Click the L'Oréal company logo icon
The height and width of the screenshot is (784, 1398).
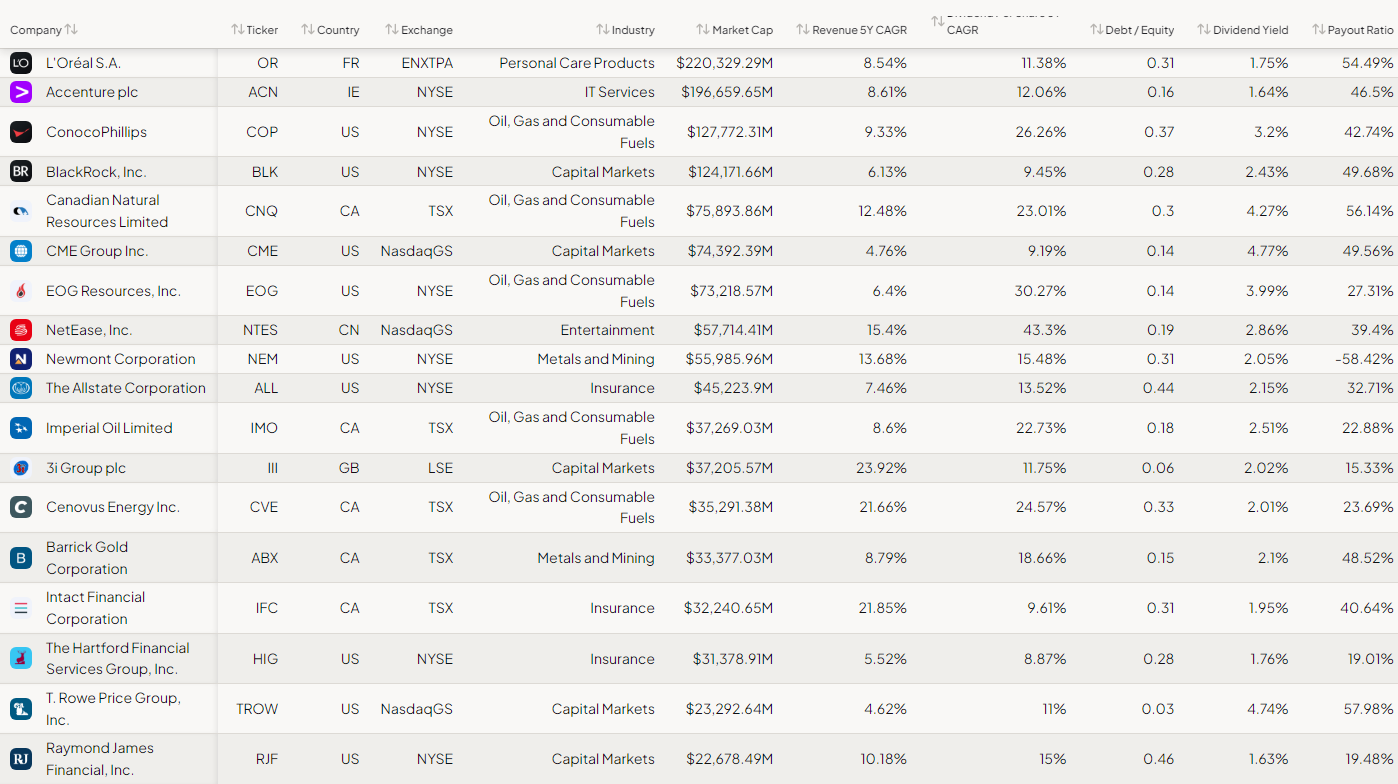click(x=21, y=63)
